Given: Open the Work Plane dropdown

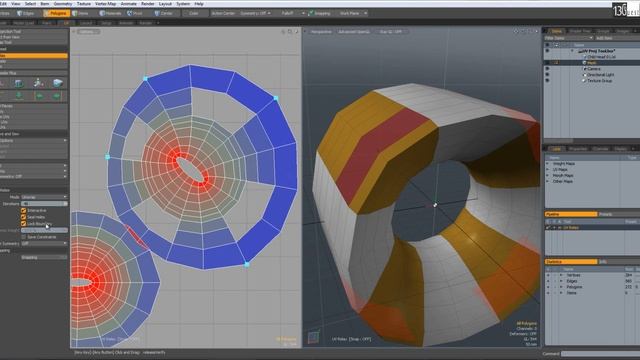Looking at the screenshot, I should (353, 13).
